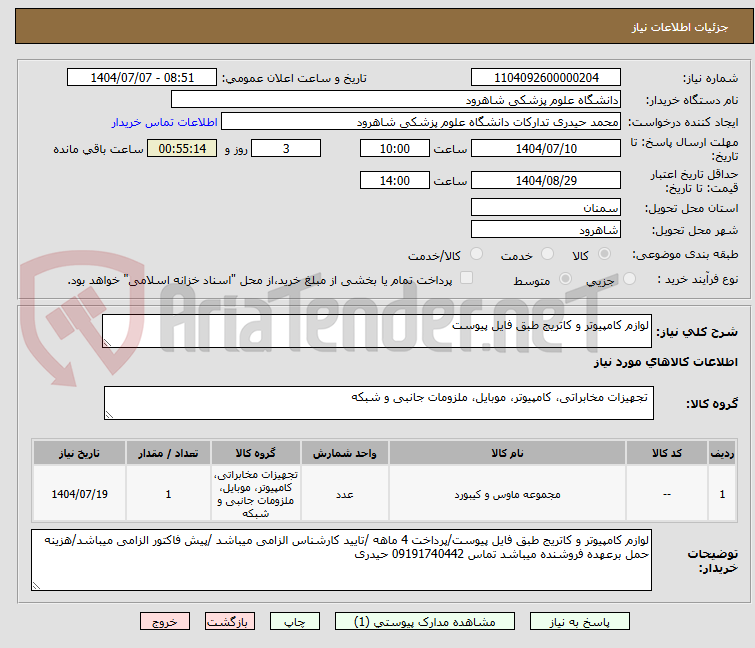Click the مجموعه ماوس و کیبورد cell
Viewport: 755px width, 648px height.
coord(507,494)
